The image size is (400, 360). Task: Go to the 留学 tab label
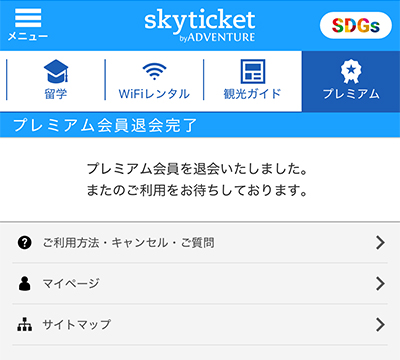tap(56, 94)
